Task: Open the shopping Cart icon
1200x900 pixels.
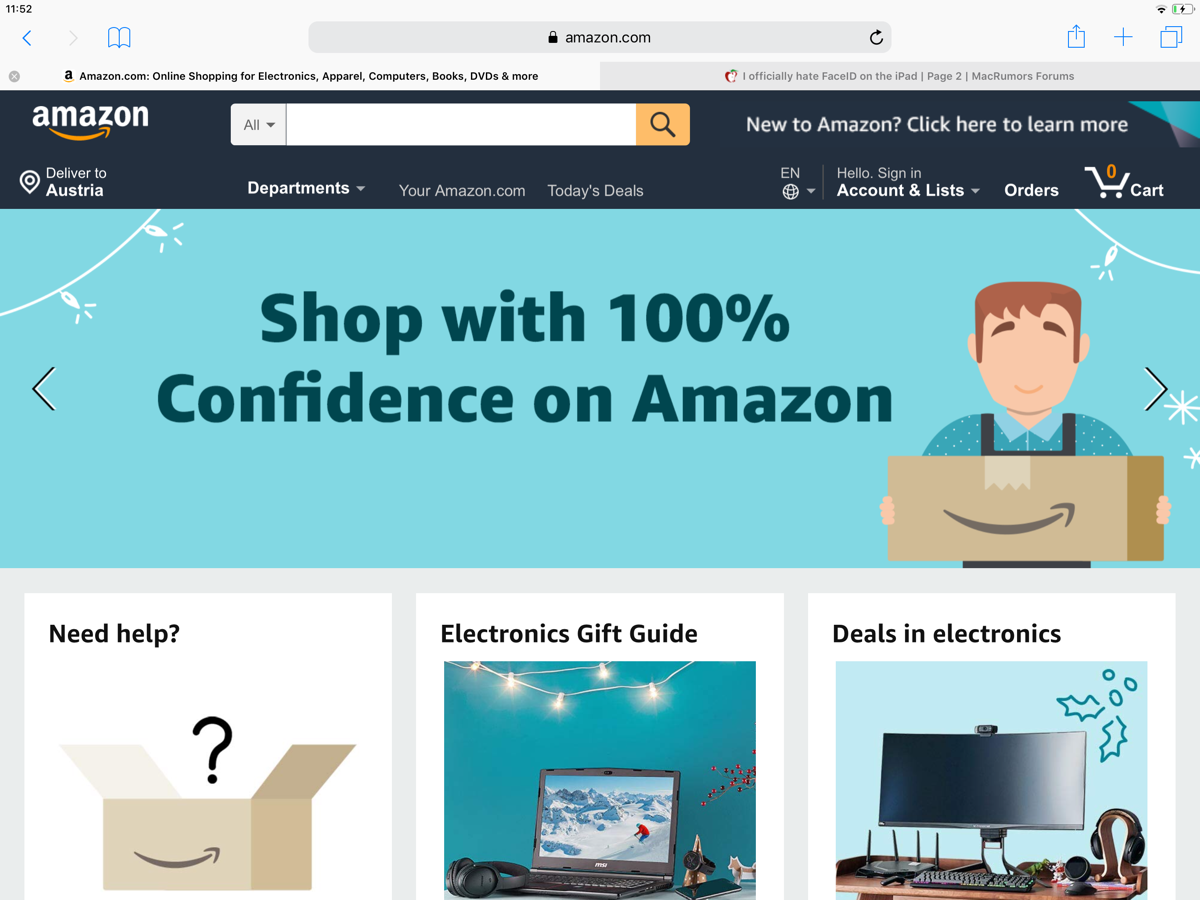Action: 1125,182
